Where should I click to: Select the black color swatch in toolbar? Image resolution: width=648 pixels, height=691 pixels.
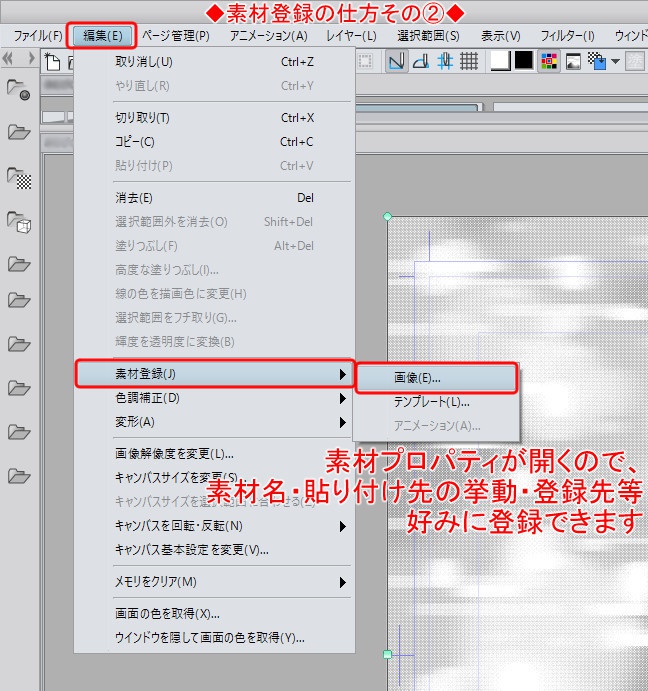point(524,60)
